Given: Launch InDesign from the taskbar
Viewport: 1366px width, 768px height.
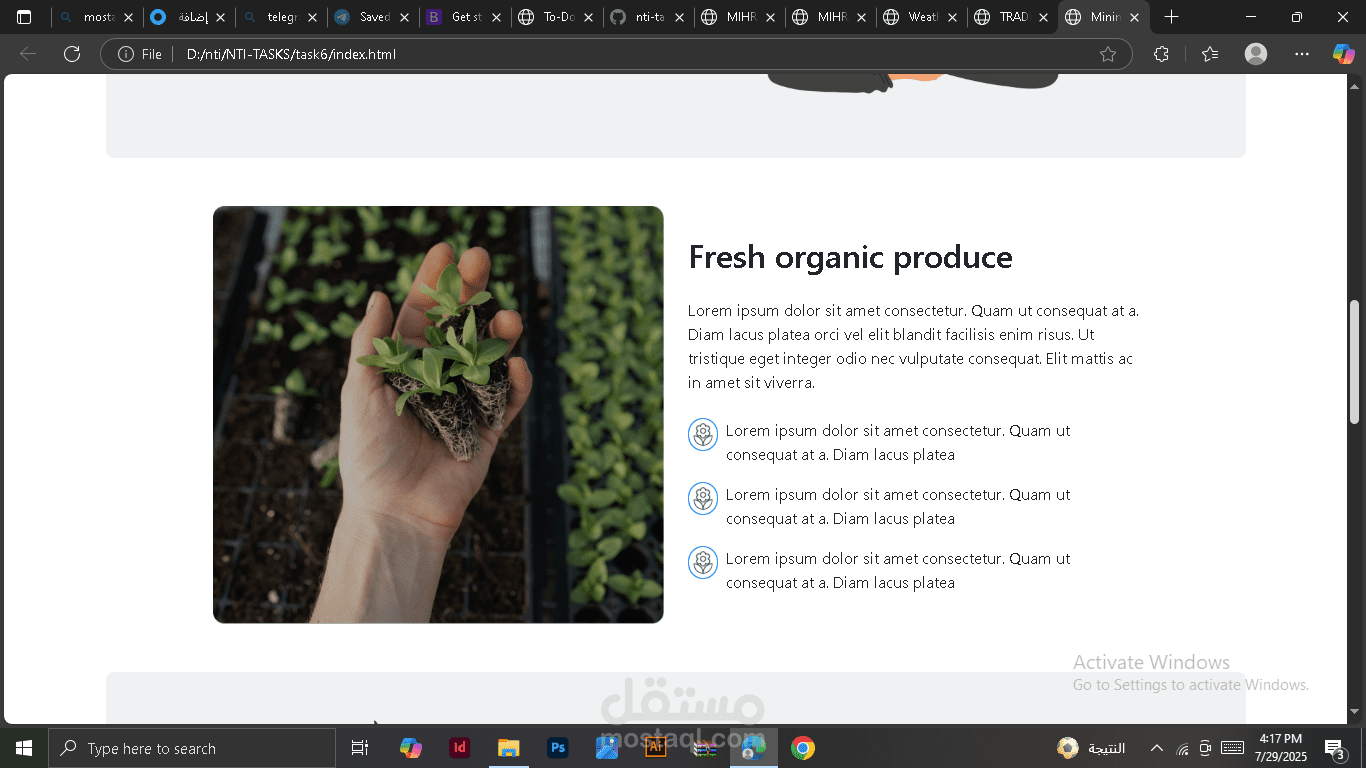Looking at the screenshot, I should point(460,748).
